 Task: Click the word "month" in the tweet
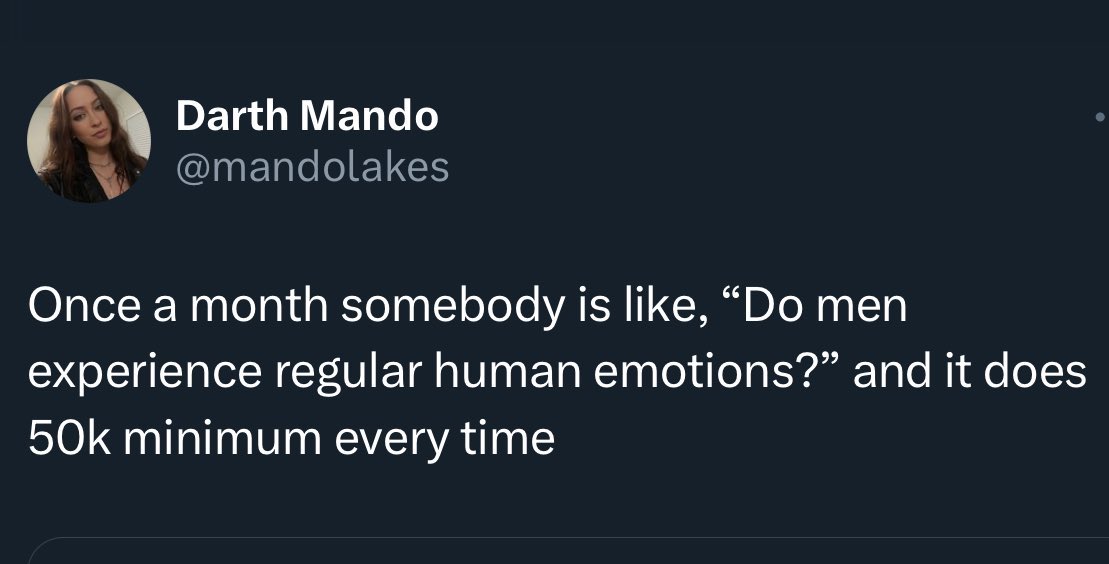255,306
